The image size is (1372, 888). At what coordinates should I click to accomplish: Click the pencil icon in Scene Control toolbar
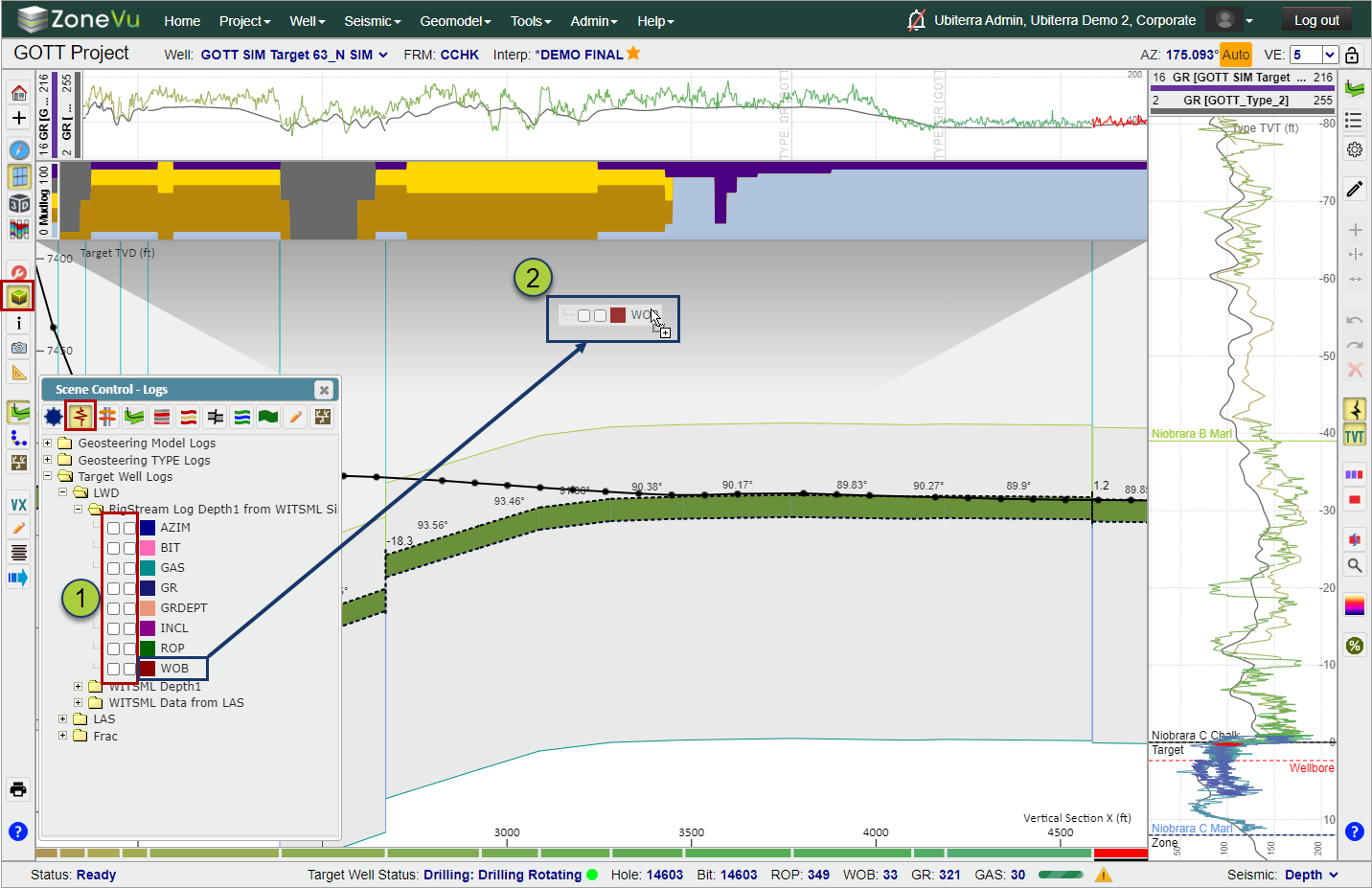[296, 417]
